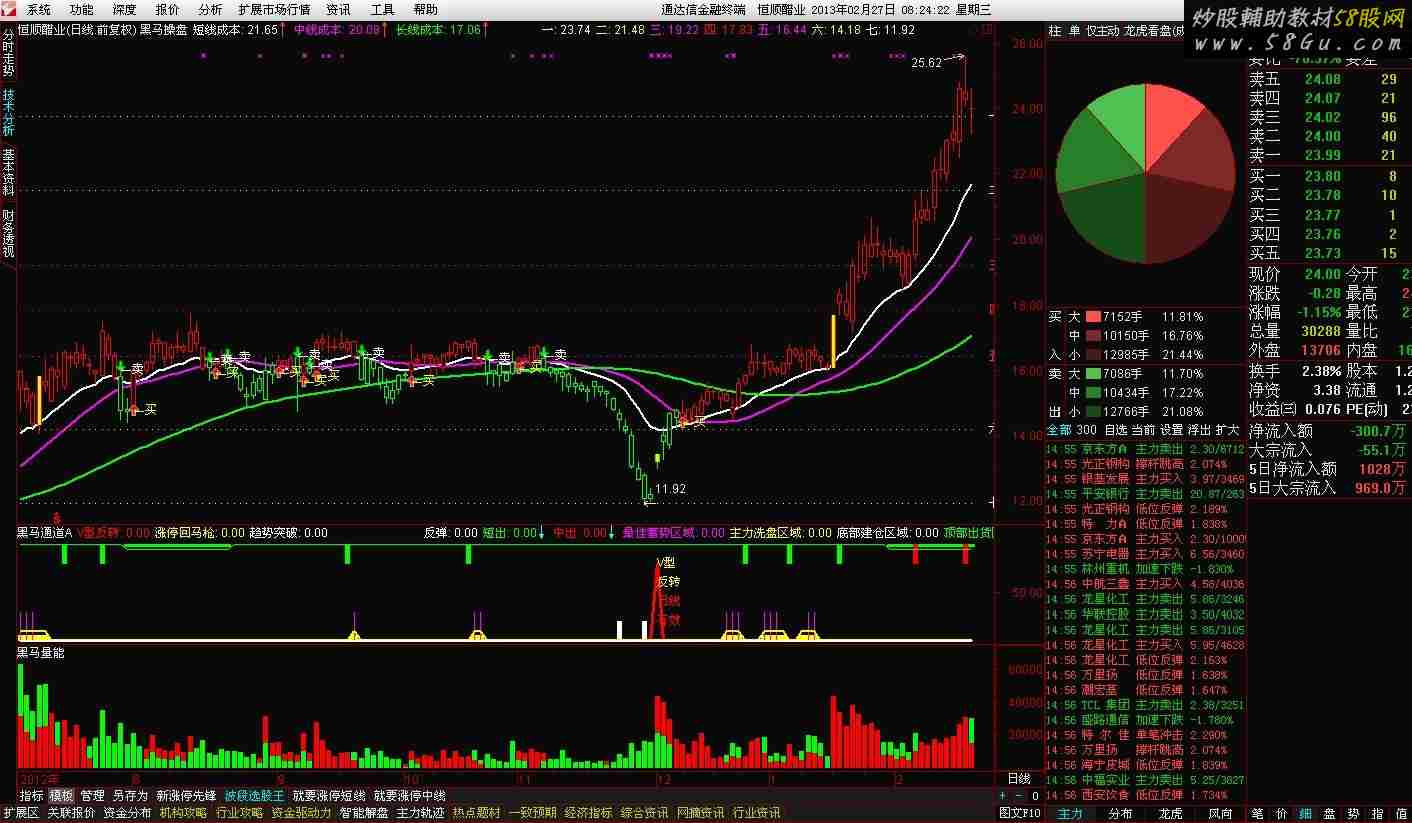The image size is (1412, 823).
Task: Click the 大单买入 red legend swatch
Action: (1092, 317)
